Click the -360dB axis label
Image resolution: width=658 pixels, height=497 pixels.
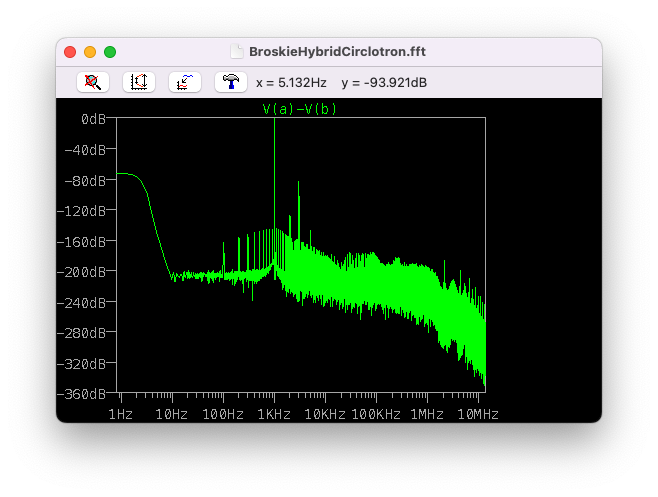[81, 394]
